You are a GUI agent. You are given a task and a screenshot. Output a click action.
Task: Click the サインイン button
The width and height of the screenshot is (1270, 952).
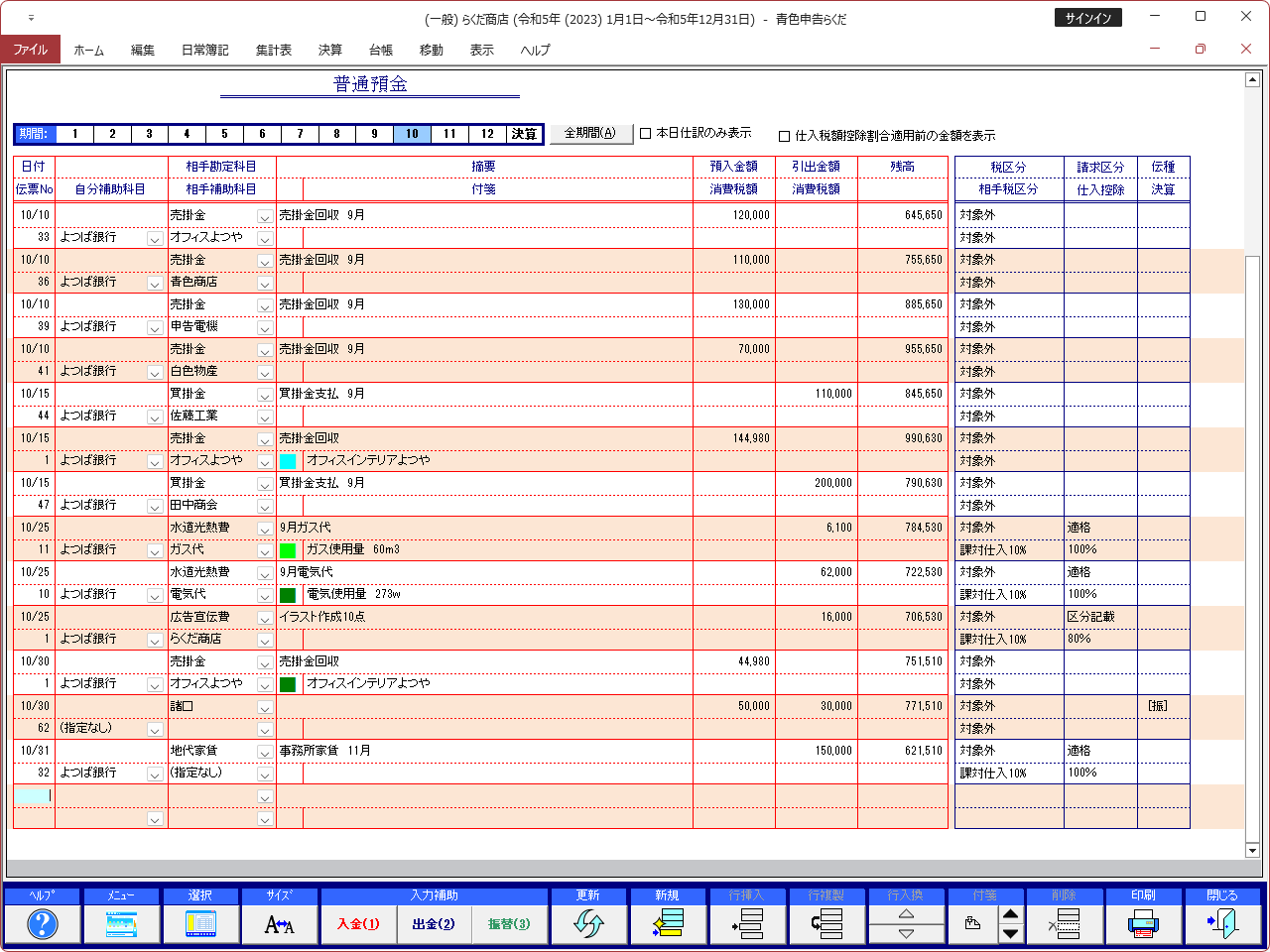coord(1088,18)
